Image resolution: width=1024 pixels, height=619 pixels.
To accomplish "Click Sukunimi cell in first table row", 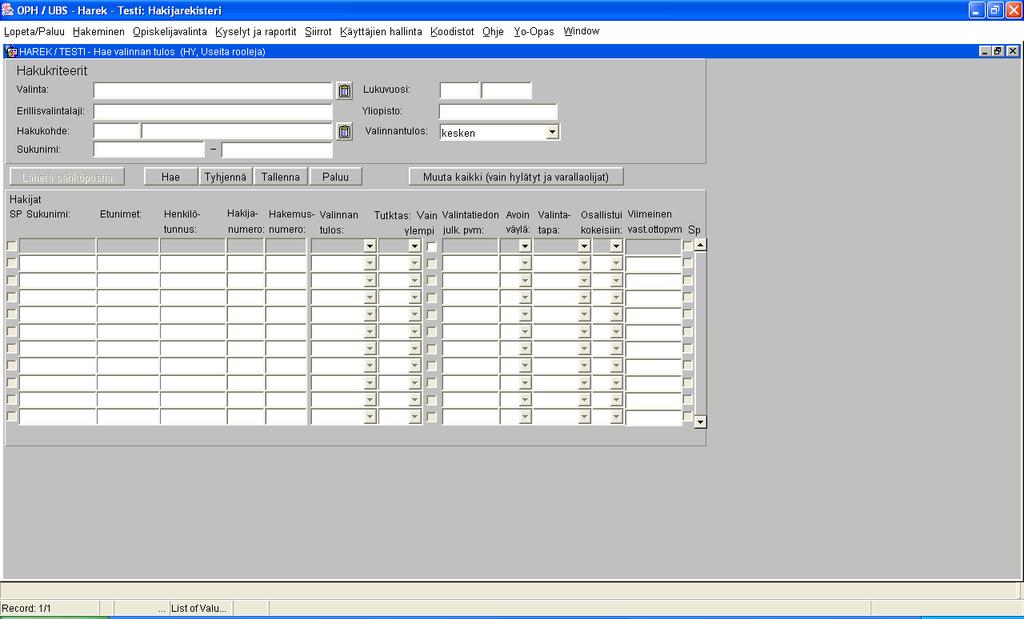I will point(57,246).
